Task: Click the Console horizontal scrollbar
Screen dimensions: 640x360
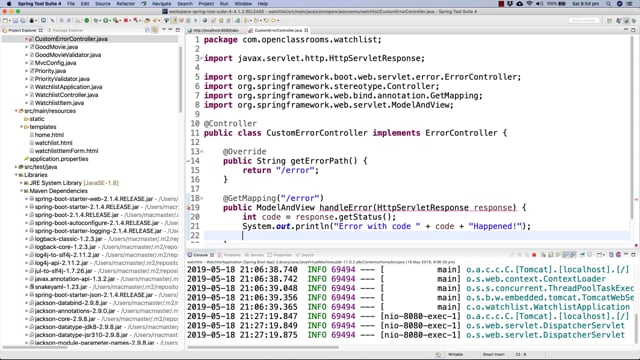Action: 263,347
